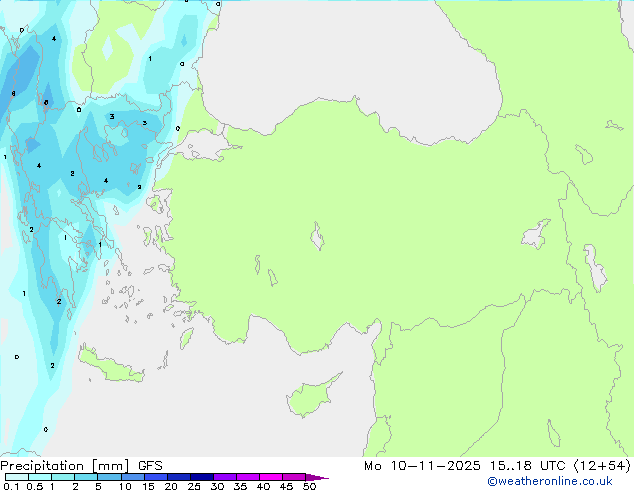634x490 pixels.
Task: Click the '40' legend label
Action: coord(263,486)
